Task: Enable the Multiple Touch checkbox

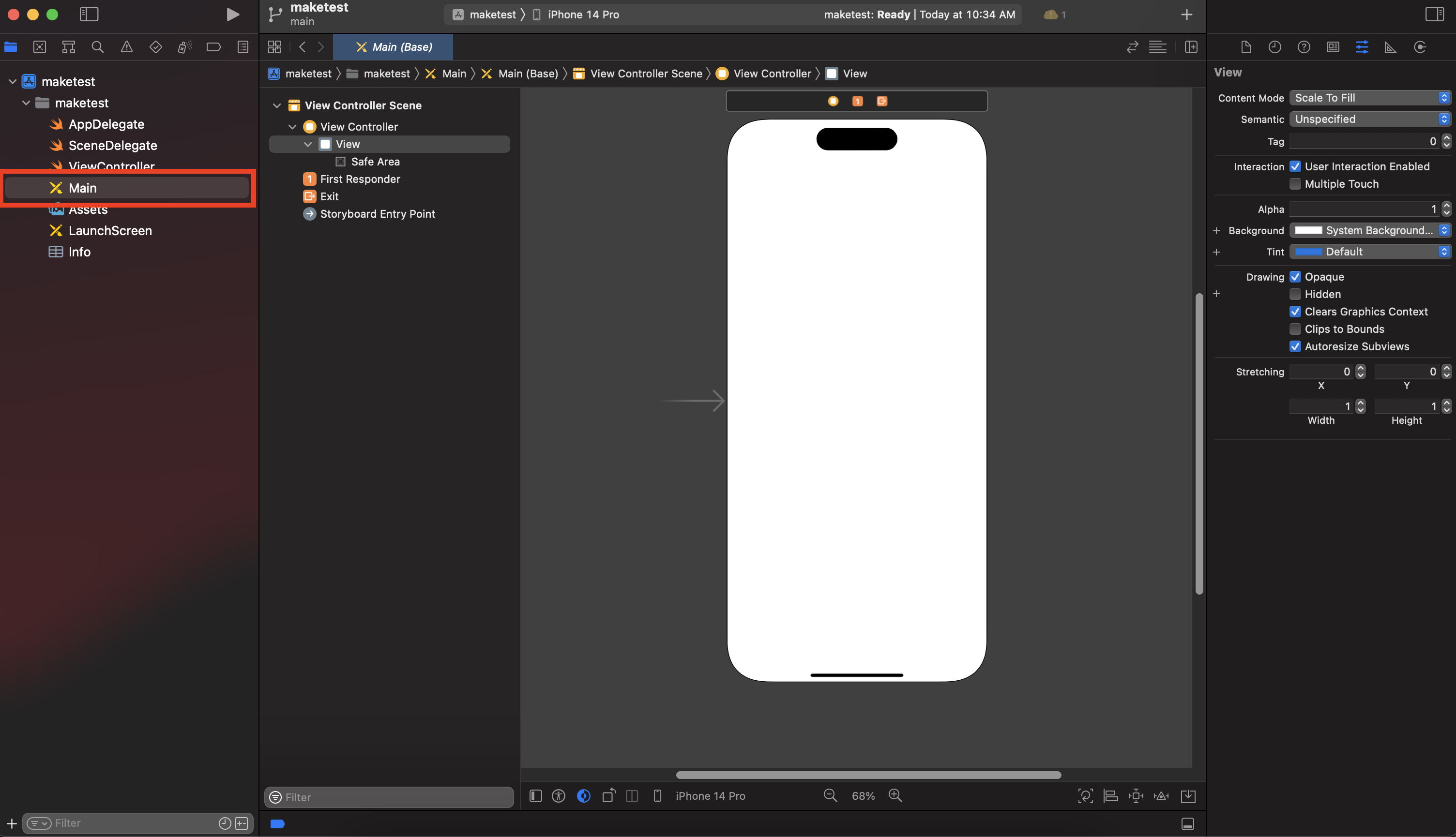Action: pyautogui.click(x=1295, y=184)
